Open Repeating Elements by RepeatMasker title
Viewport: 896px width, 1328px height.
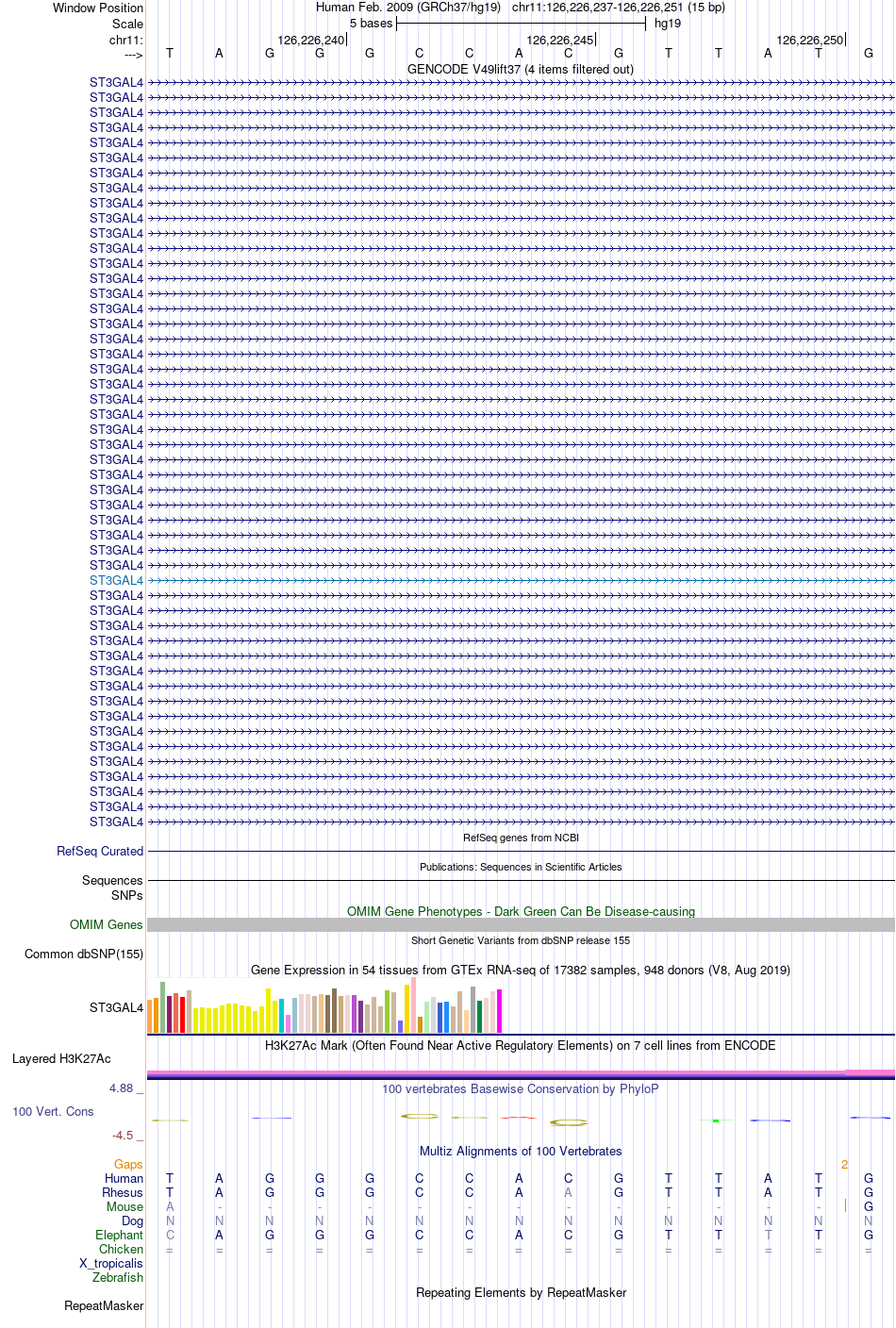click(521, 1292)
